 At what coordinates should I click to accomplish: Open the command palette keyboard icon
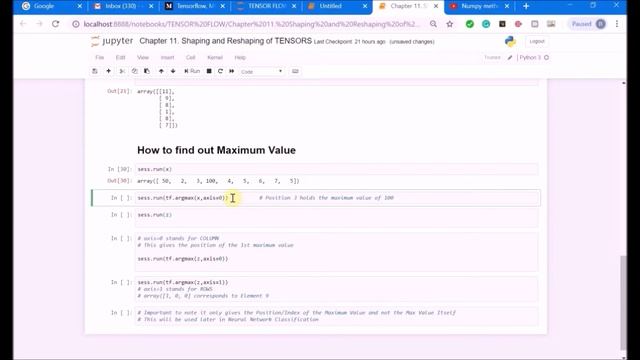tap(295, 71)
